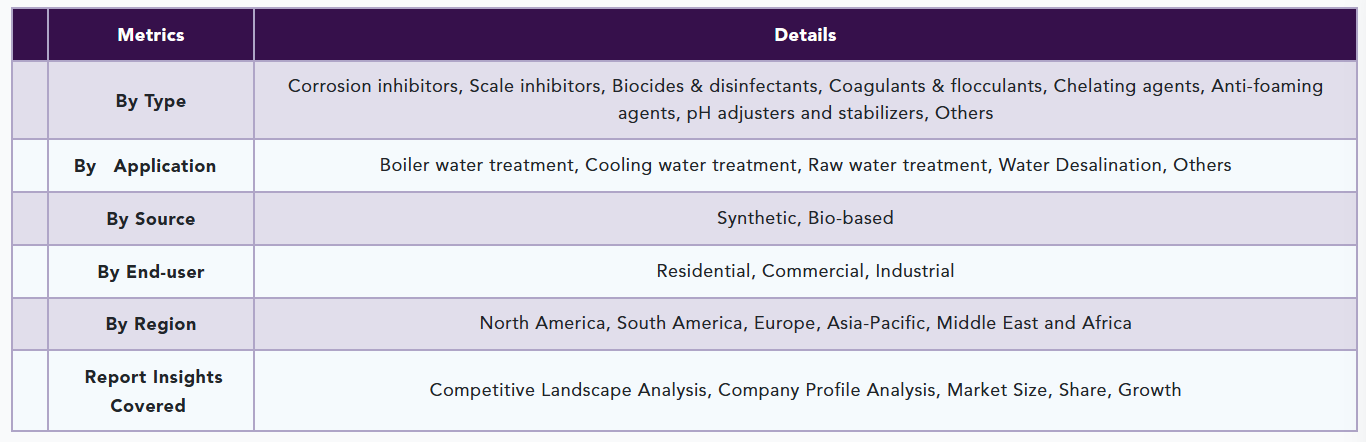Click the Residential, Commercial, Industrial cell
Viewport: 1366px width, 442px height.
[x=805, y=272]
